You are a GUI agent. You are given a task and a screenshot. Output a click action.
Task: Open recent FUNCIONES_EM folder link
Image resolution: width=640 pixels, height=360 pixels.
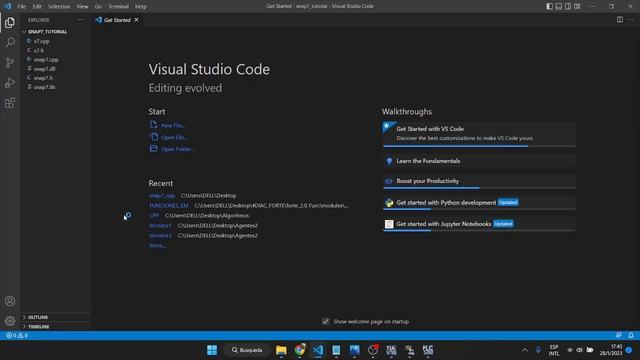coord(169,205)
